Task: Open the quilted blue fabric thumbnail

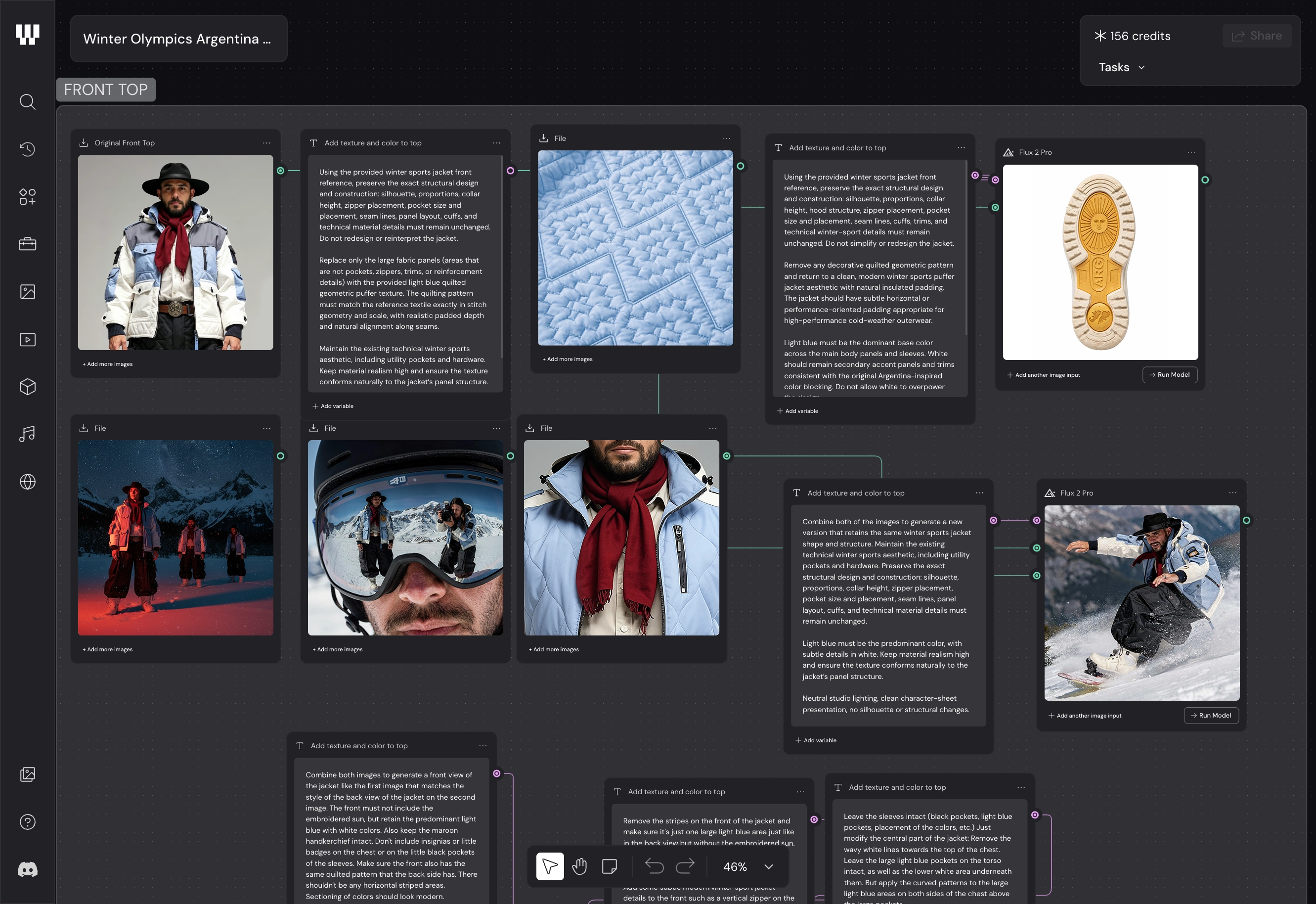Action: tap(635, 248)
